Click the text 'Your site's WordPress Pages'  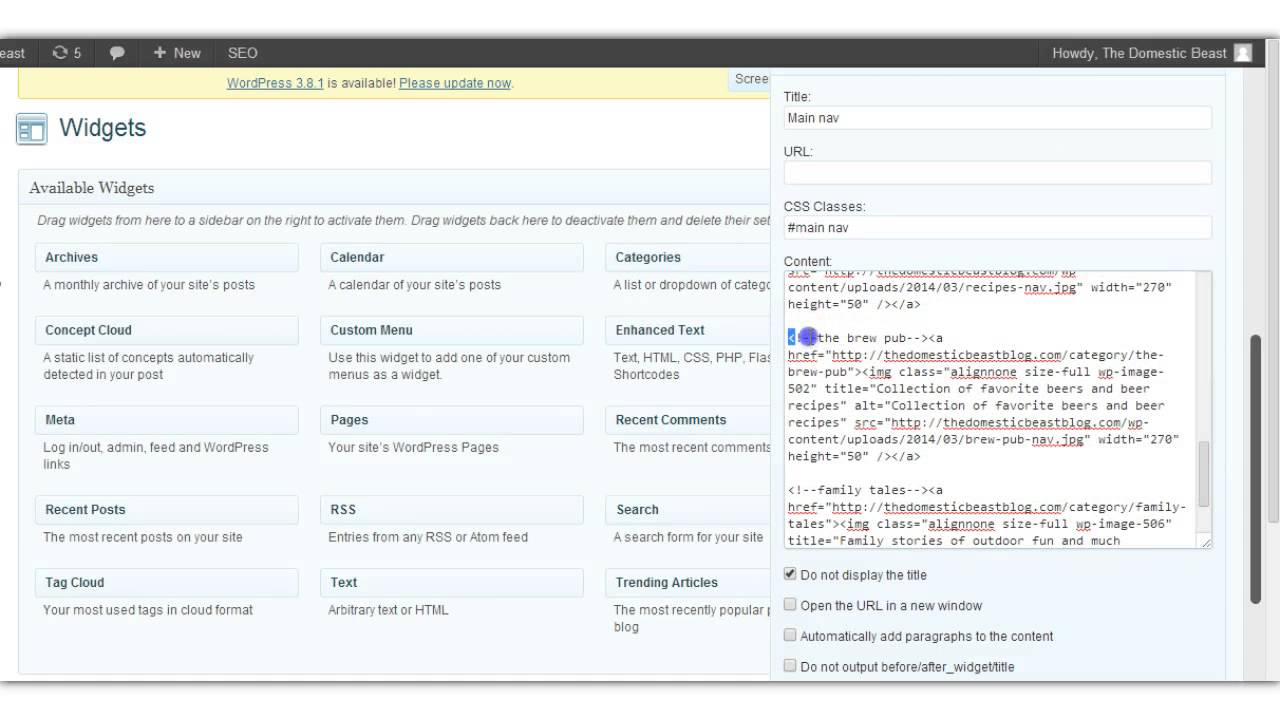point(413,447)
